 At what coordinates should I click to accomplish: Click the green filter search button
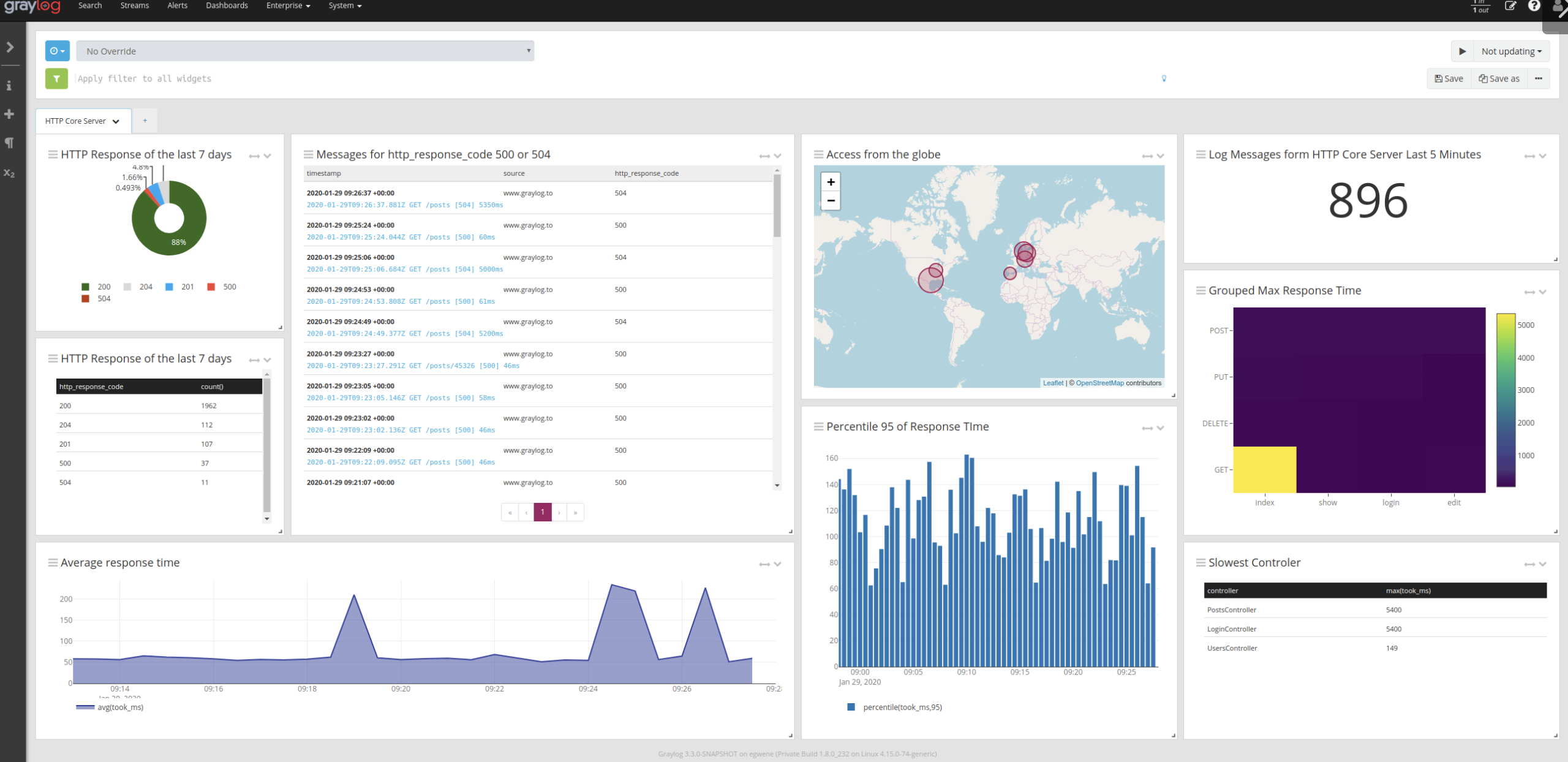56,78
